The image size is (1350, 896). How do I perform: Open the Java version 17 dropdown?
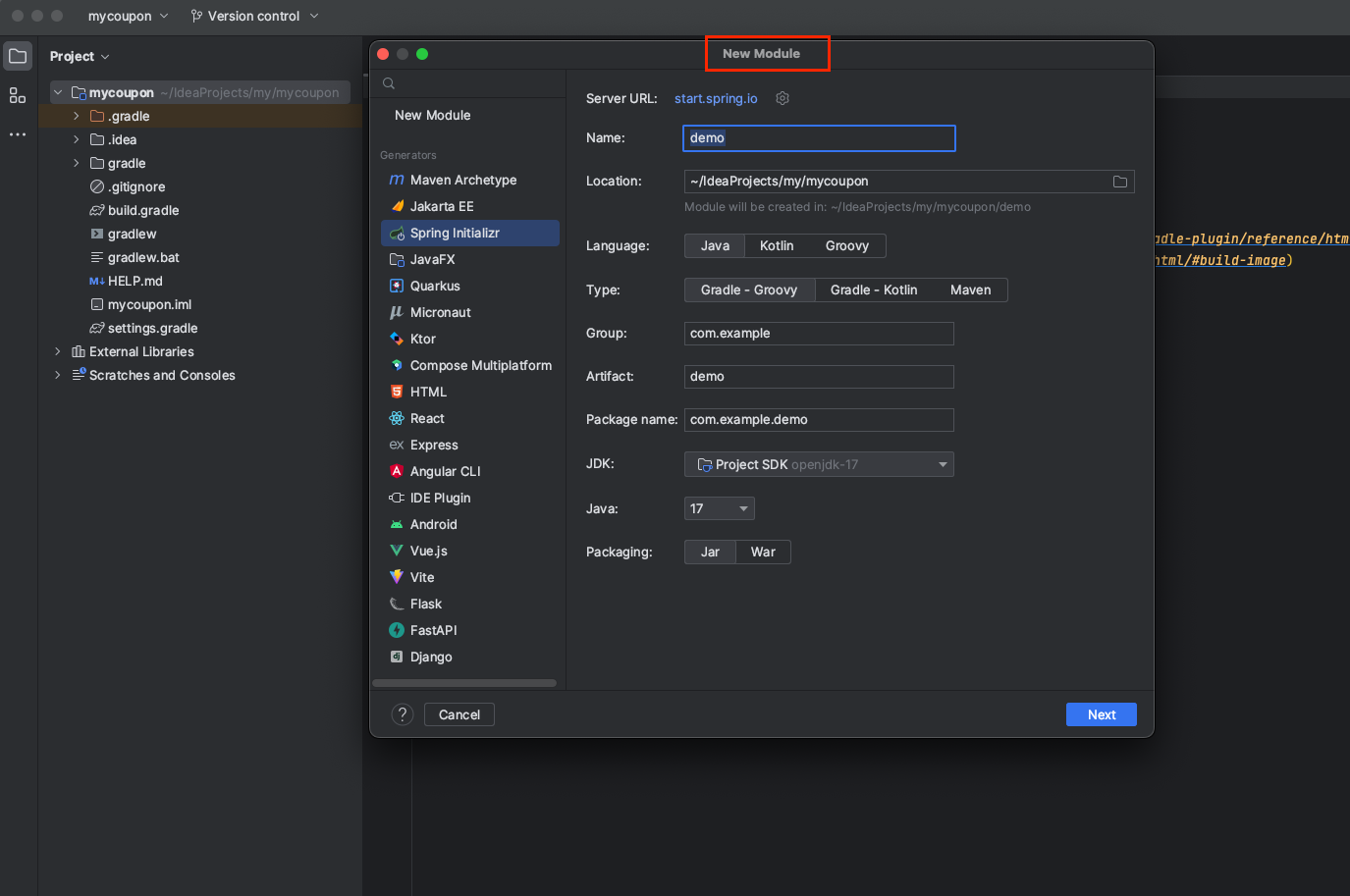point(719,508)
